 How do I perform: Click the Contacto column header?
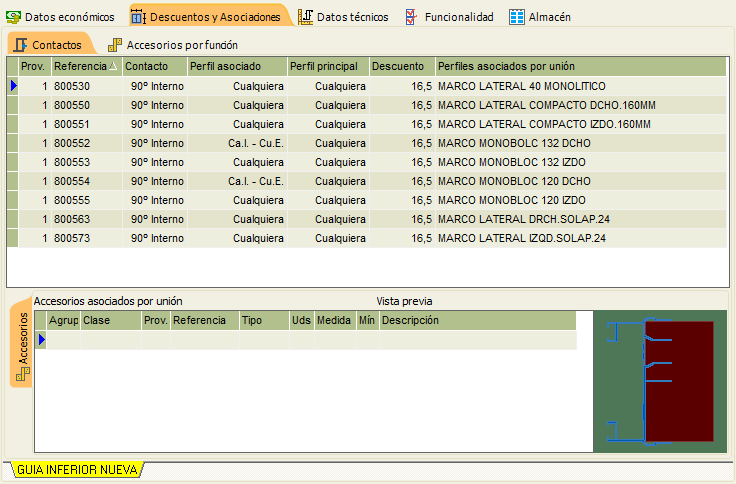(155, 66)
